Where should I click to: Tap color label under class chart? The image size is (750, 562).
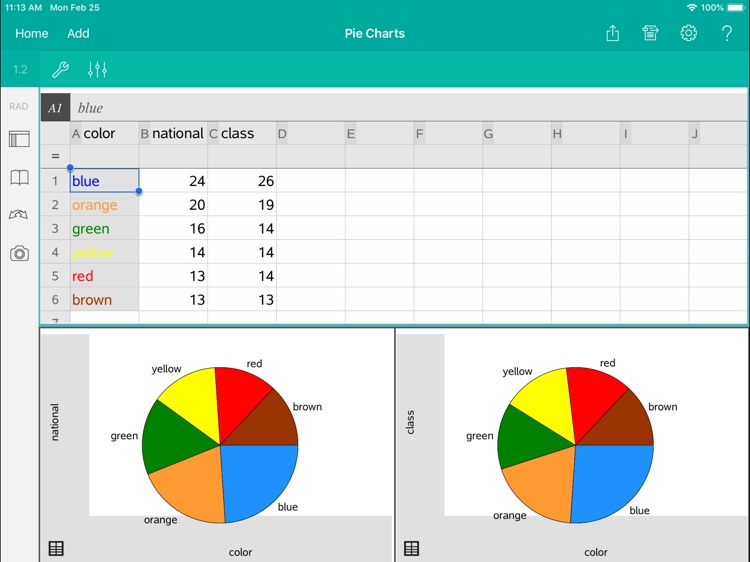[x=596, y=552]
